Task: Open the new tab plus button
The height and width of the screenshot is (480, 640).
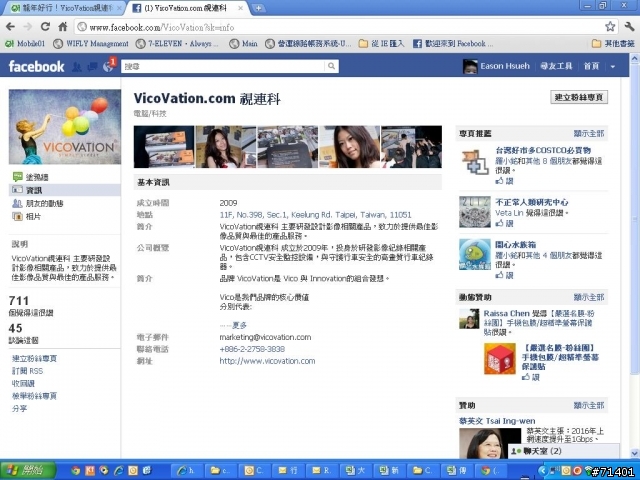Action: (258, 8)
